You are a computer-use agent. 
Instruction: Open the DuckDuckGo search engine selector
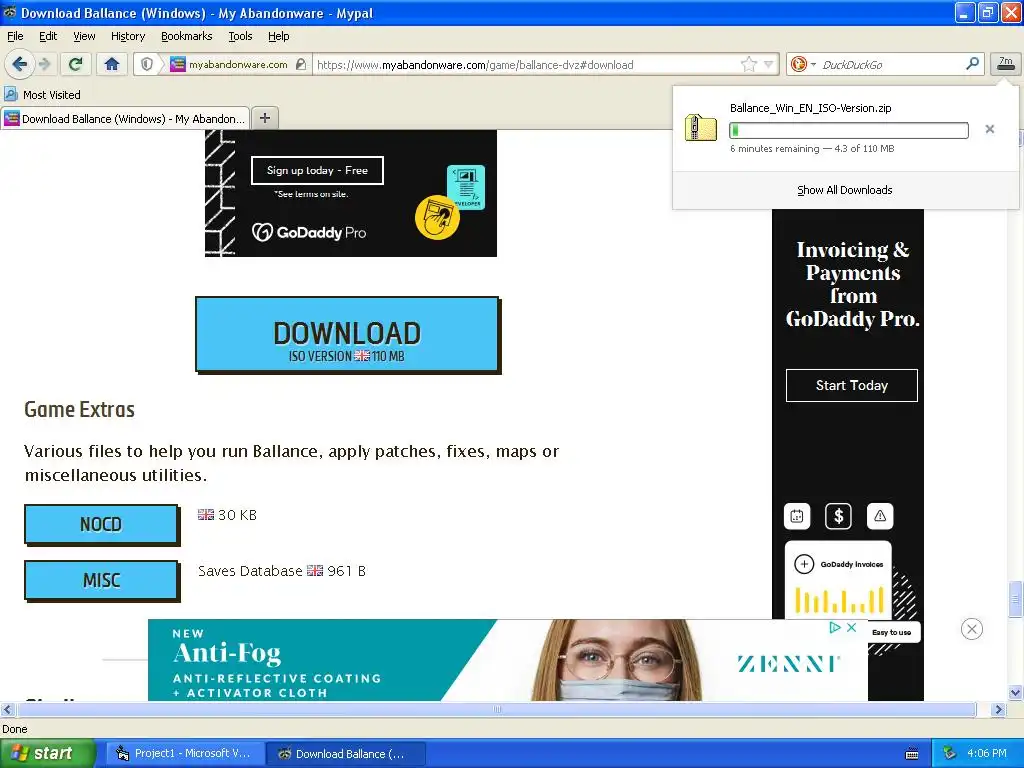(803, 64)
